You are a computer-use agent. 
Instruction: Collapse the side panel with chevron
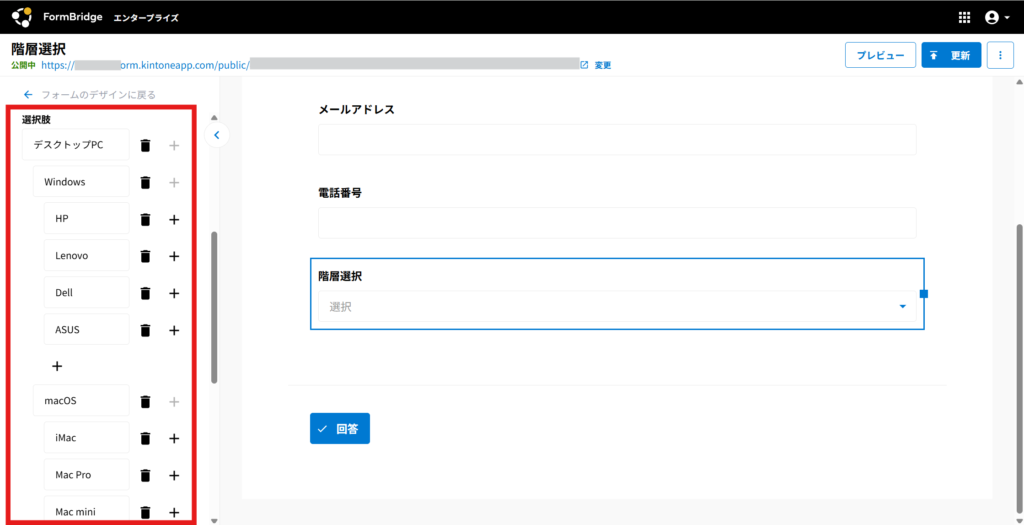point(217,135)
